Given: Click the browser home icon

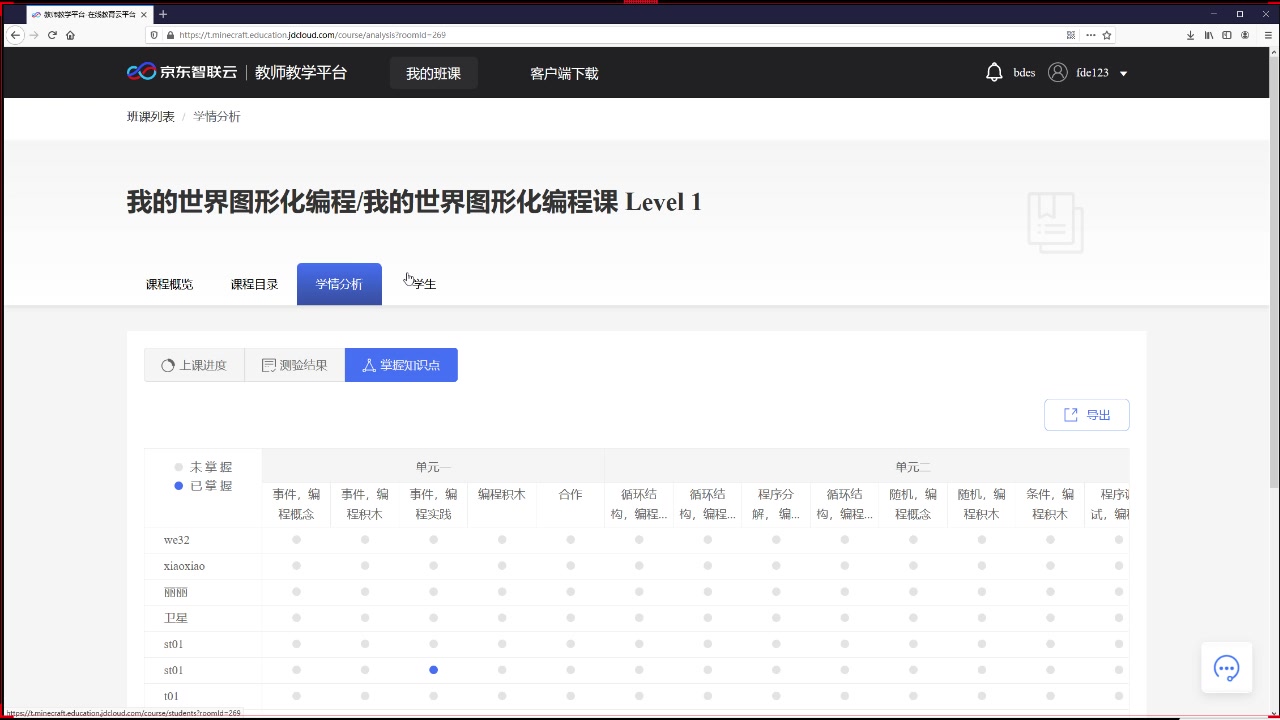Looking at the screenshot, I should click(70, 35).
